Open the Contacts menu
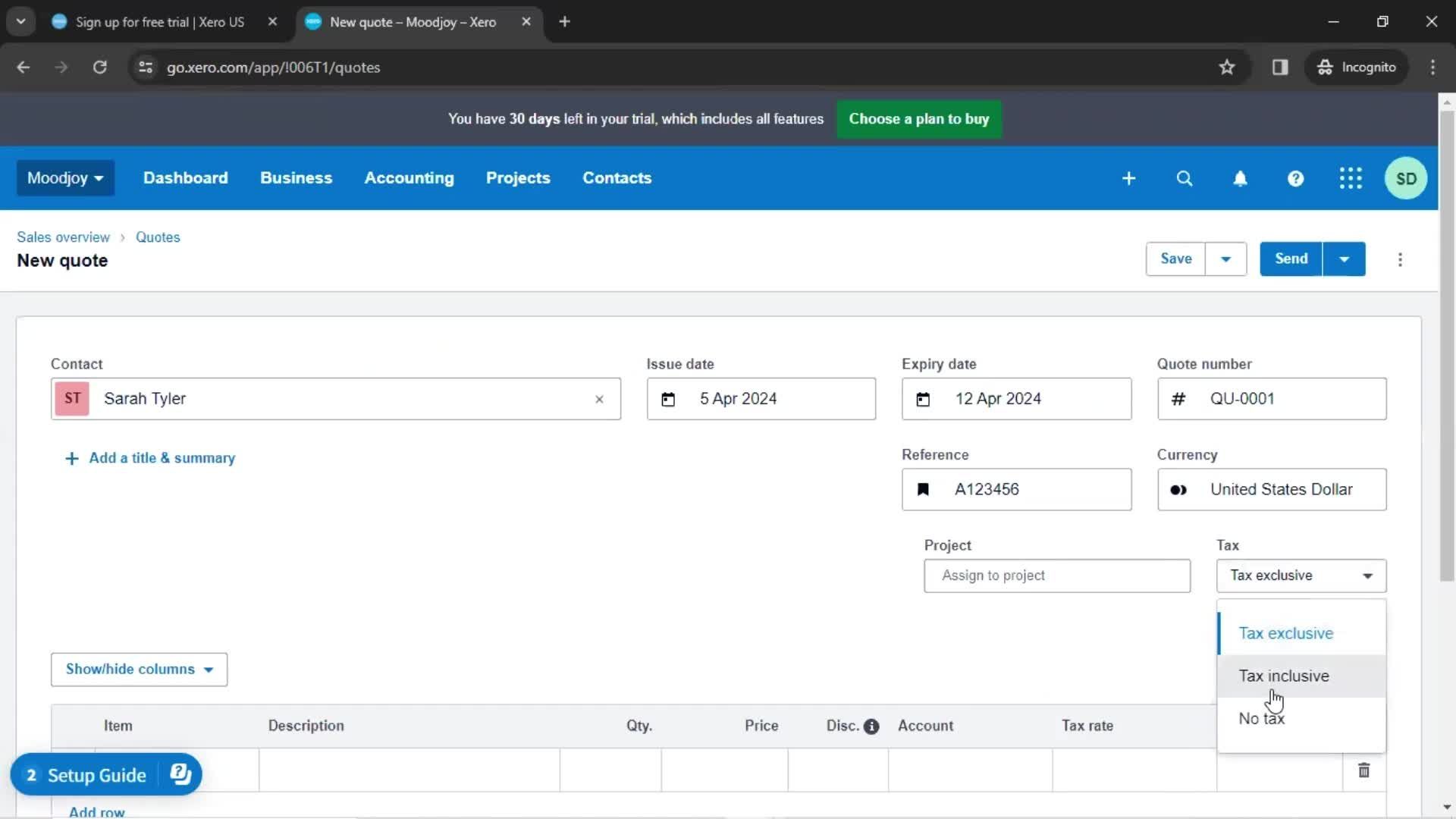1456x819 pixels. point(617,178)
